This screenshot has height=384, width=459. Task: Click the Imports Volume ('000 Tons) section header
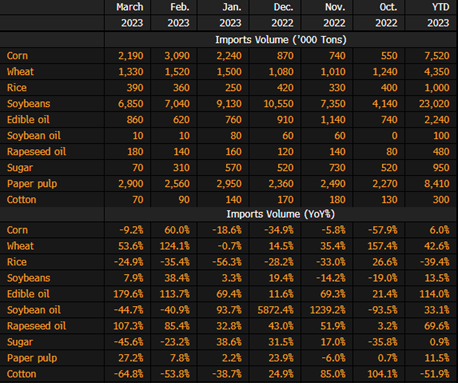[281, 40]
